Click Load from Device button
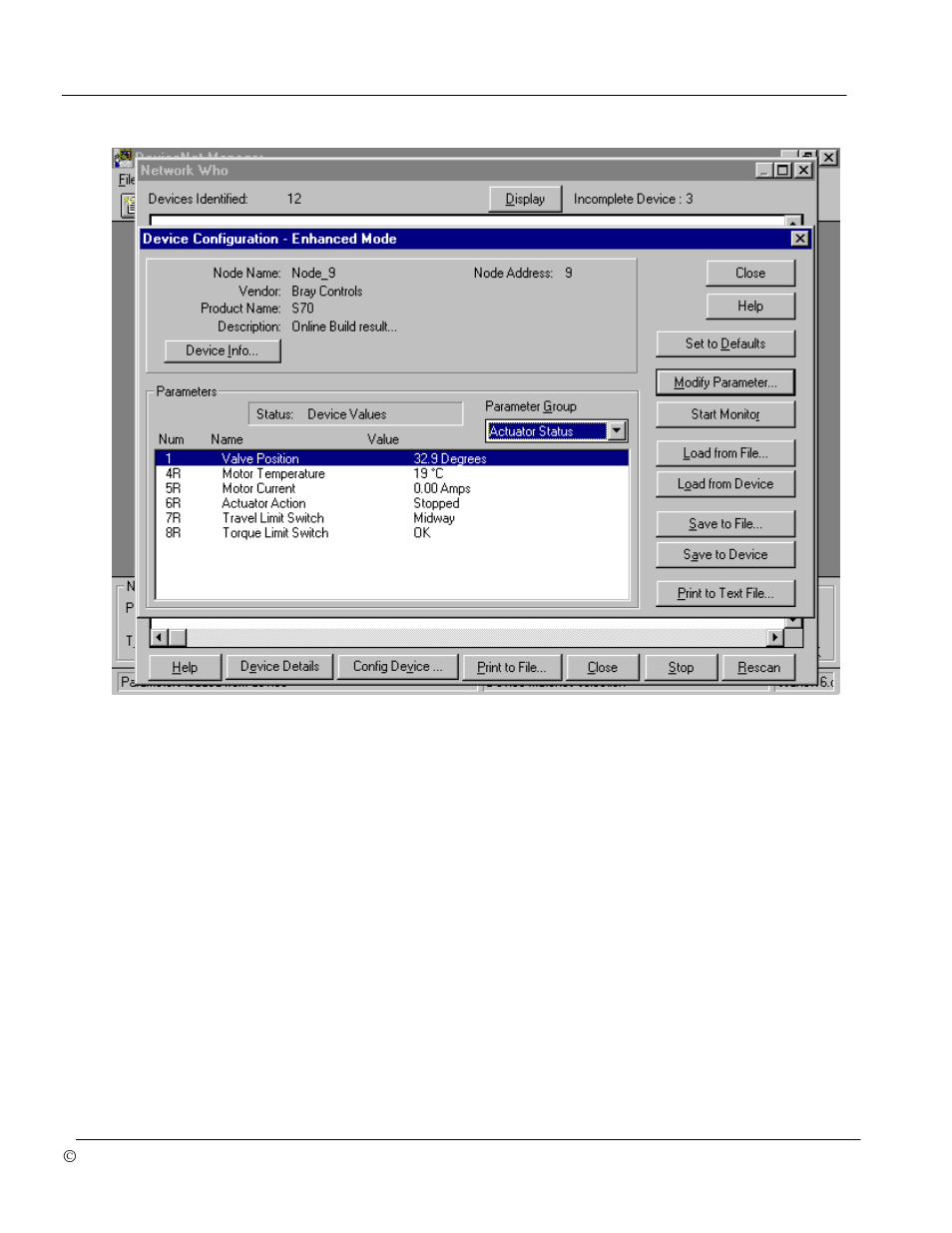Image resolution: width=952 pixels, height=1233 pixels. 725,484
